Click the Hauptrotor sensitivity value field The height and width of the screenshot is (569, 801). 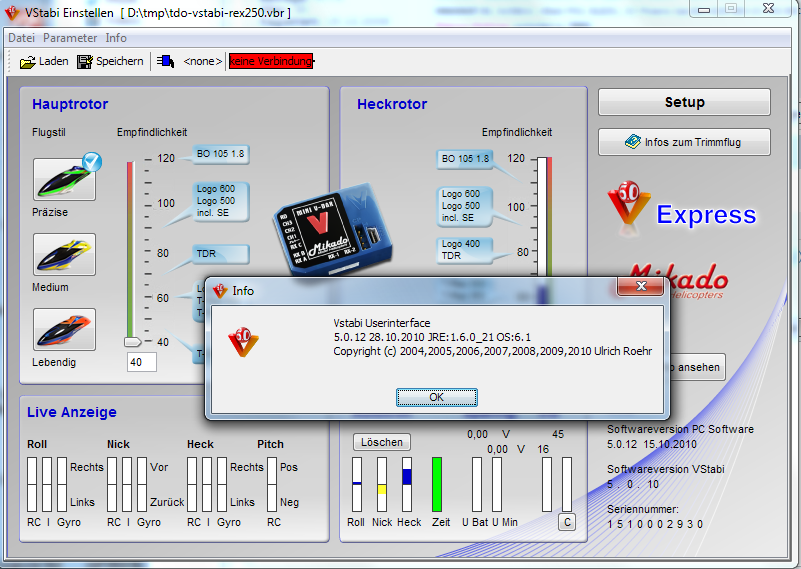pyautogui.click(x=142, y=362)
